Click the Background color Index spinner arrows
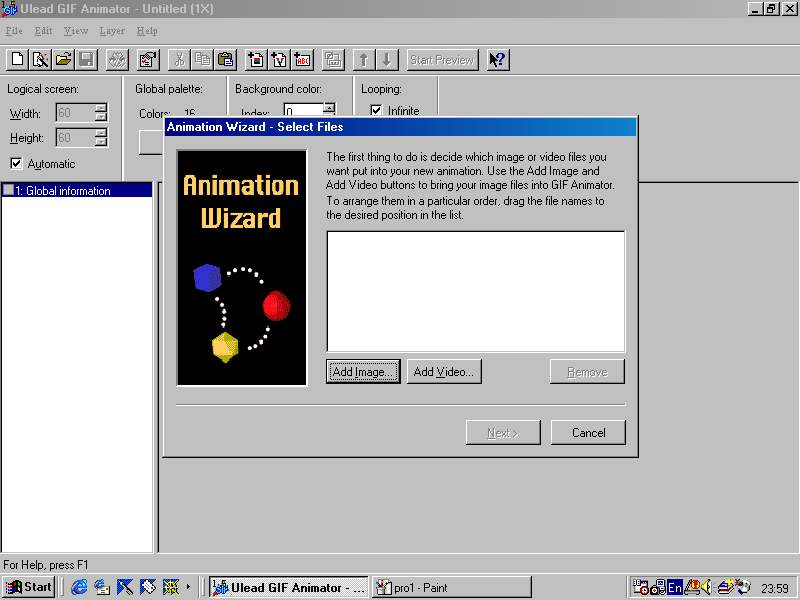This screenshot has height=600, width=800. [x=330, y=111]
